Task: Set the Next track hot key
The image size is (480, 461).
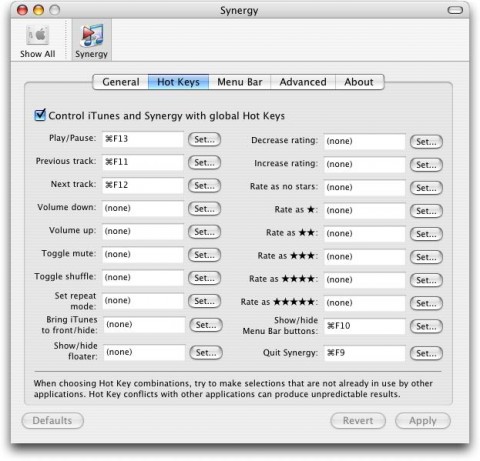Action: click(x=204, y=186)
